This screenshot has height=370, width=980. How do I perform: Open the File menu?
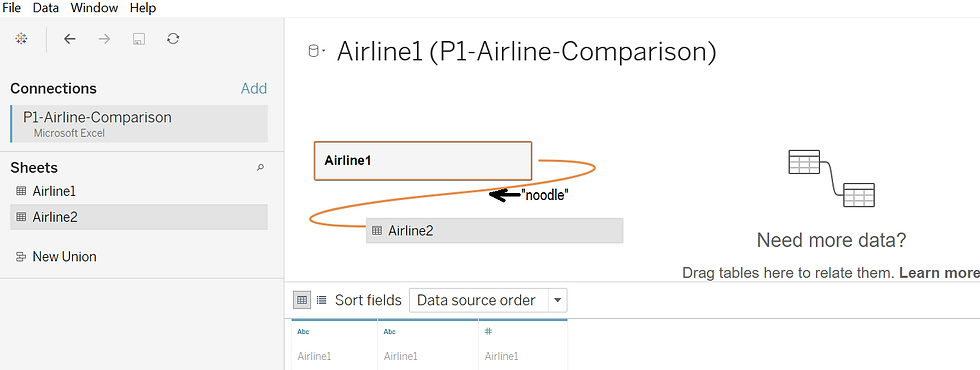click(12, 8)
